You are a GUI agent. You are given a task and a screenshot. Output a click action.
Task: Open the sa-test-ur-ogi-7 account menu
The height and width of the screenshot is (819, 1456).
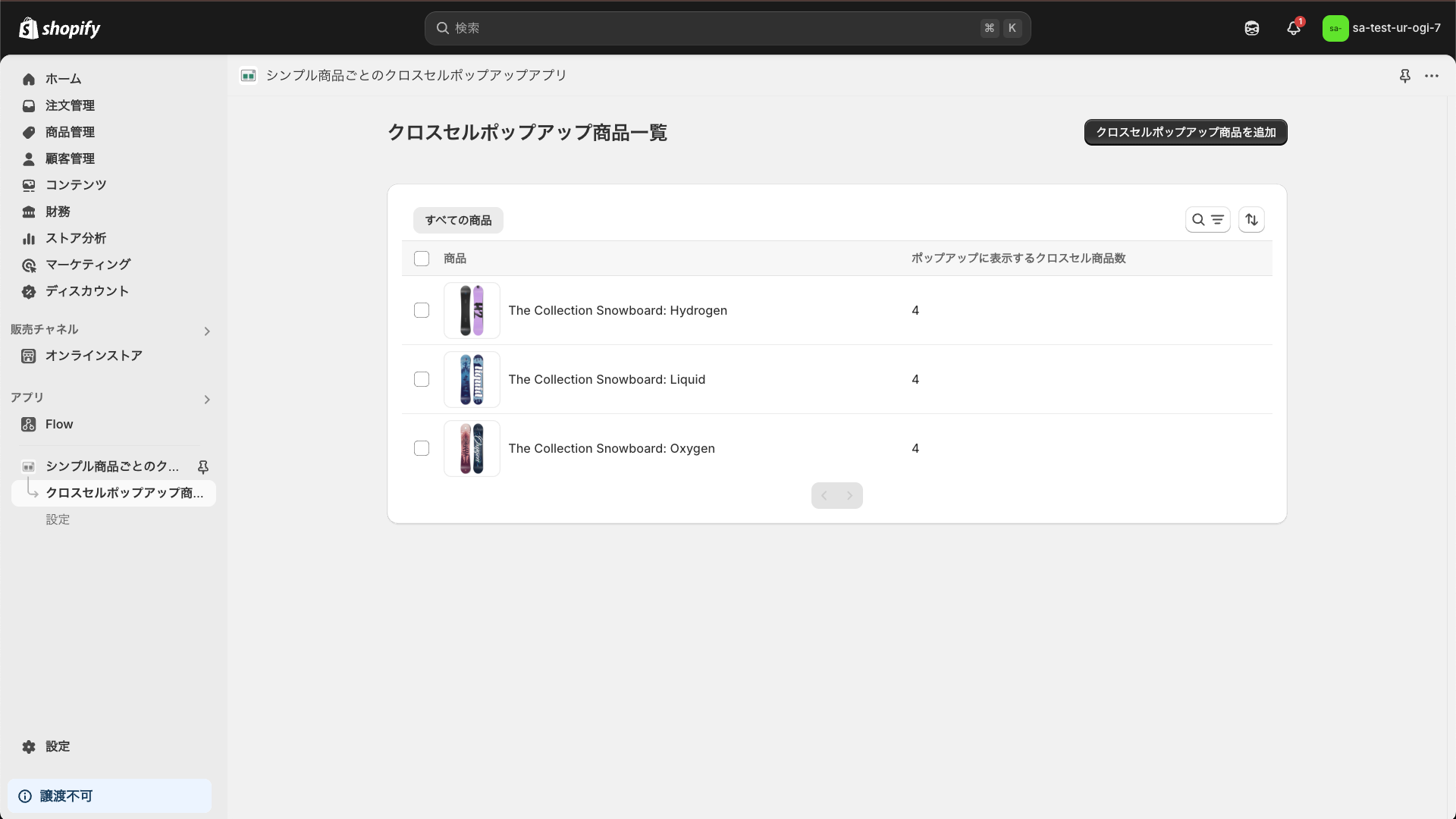pos(1382,29)
